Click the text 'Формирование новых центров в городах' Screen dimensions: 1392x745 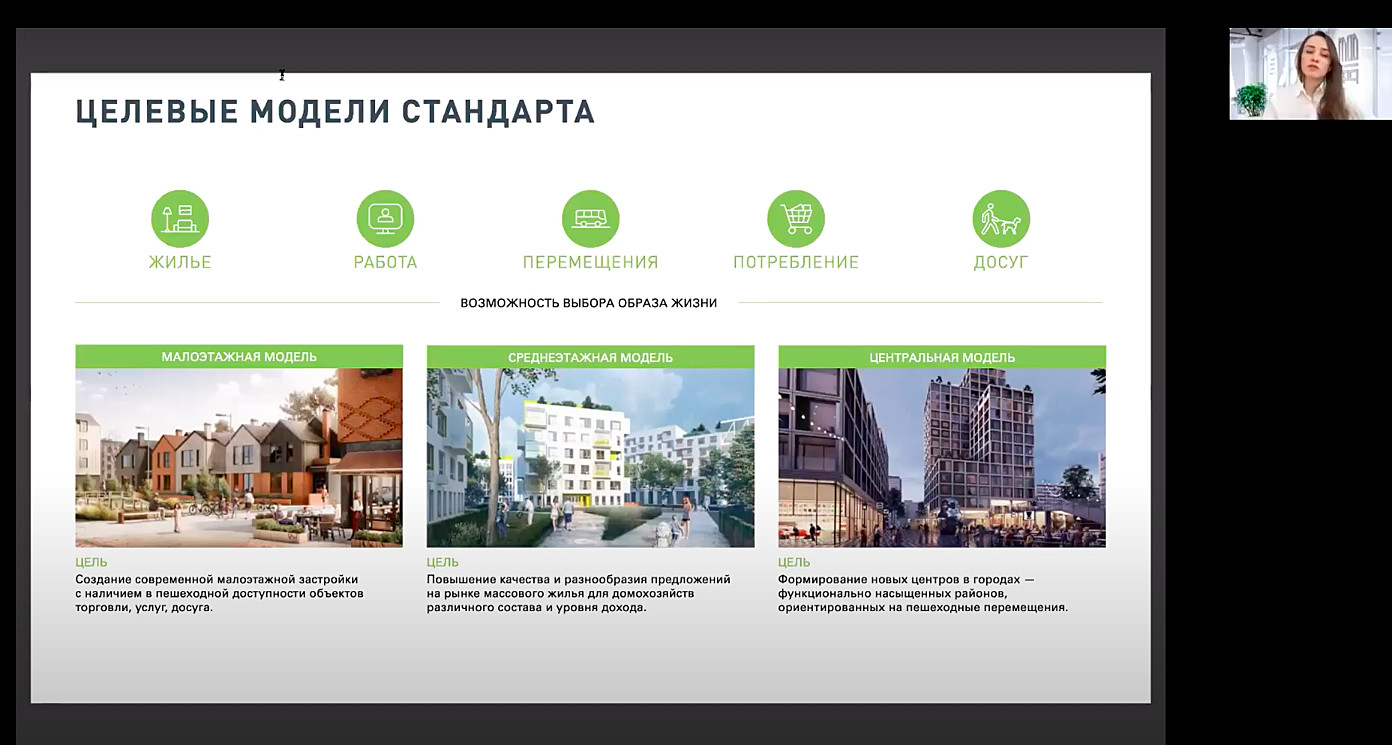pyautogui.click(x=900, y=580)
